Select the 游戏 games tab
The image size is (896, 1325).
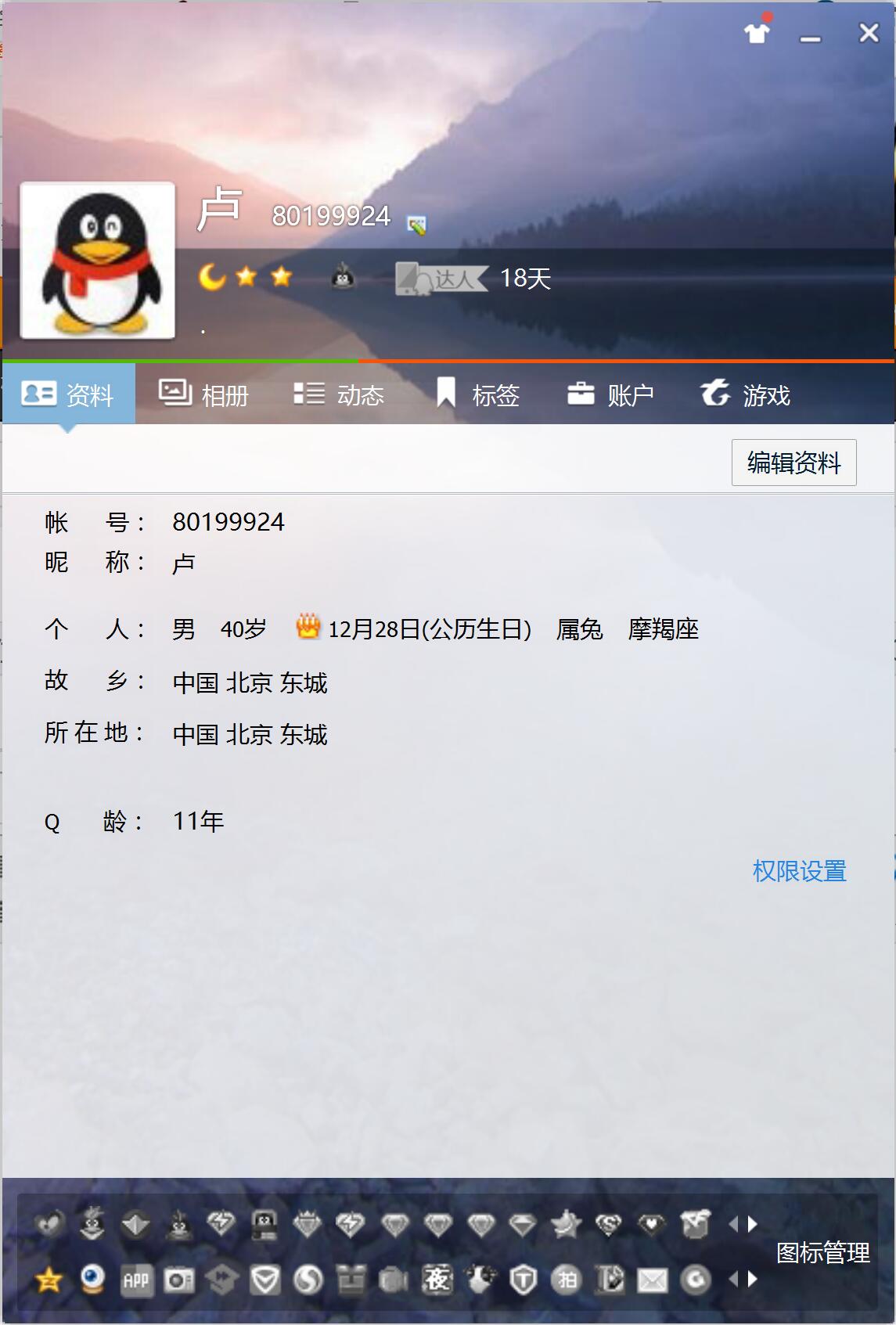tap(745, 394)
